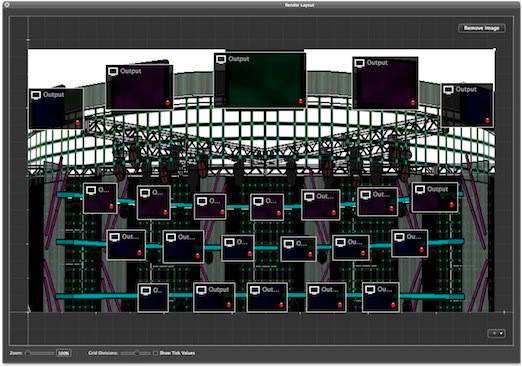
Task: Click monitor icon of last node in bottom row
Action: [370, 290]
